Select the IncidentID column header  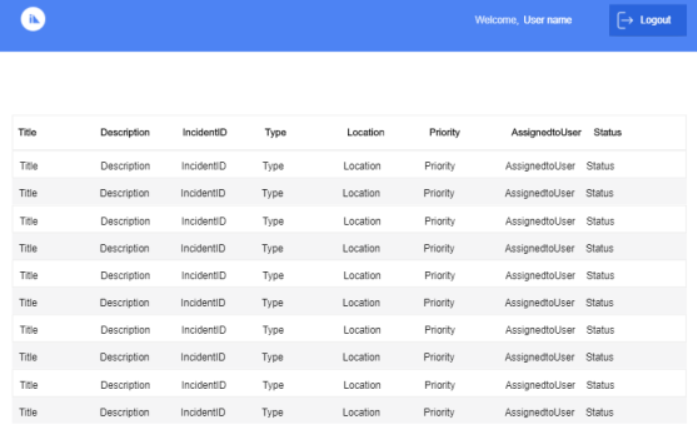(x=204, y=132)
